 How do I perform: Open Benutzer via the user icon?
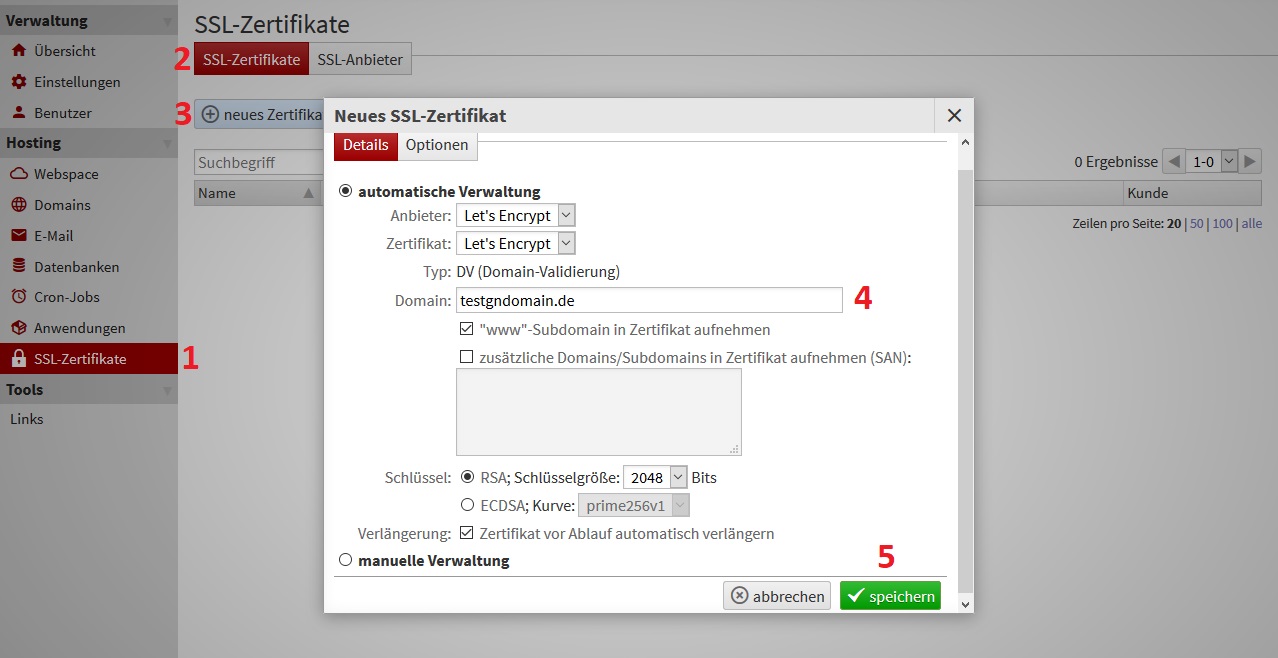(x=18, y=113)
